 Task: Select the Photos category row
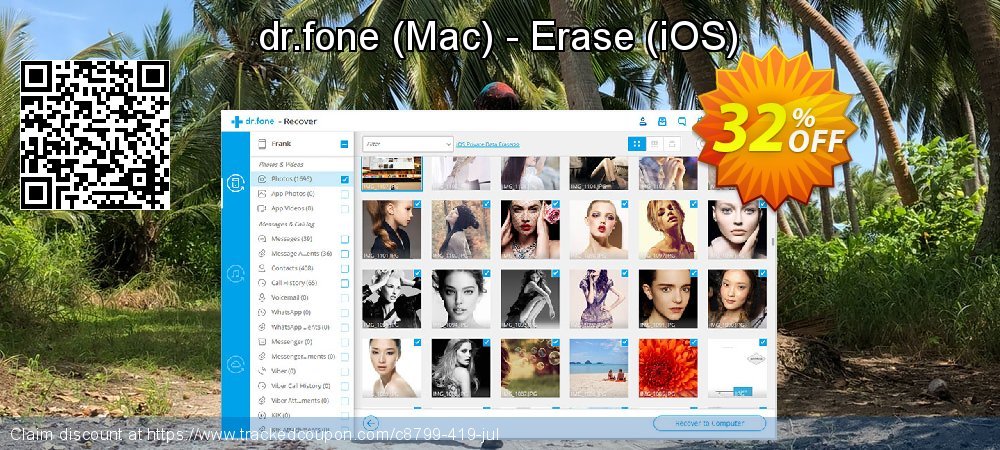302,179
